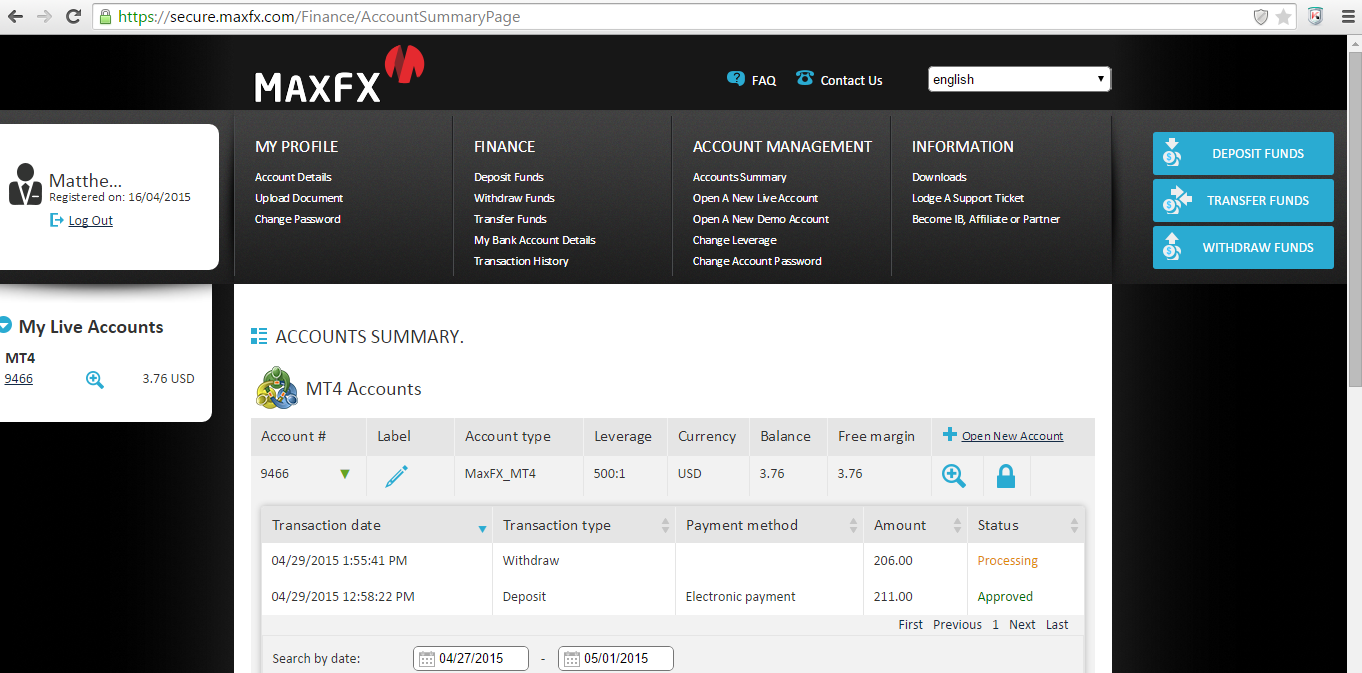The height and width of the screenshot is (673, 1362).
Task: Open Accounts Summary menu item
Action: coord(740,177)
